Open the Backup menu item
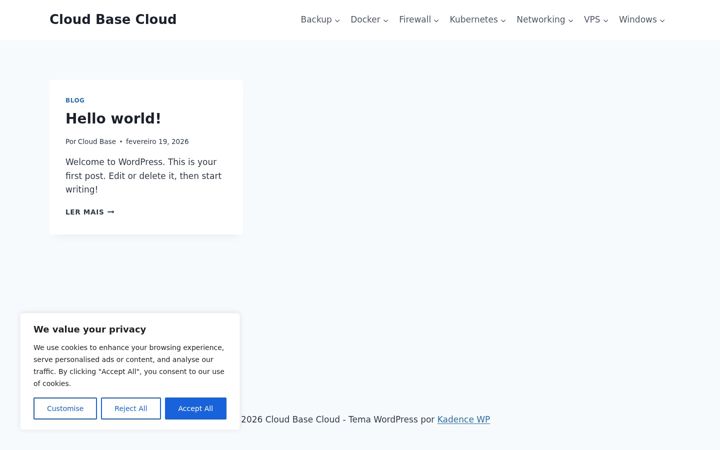The image size is (720, 450). click(316, 20)
